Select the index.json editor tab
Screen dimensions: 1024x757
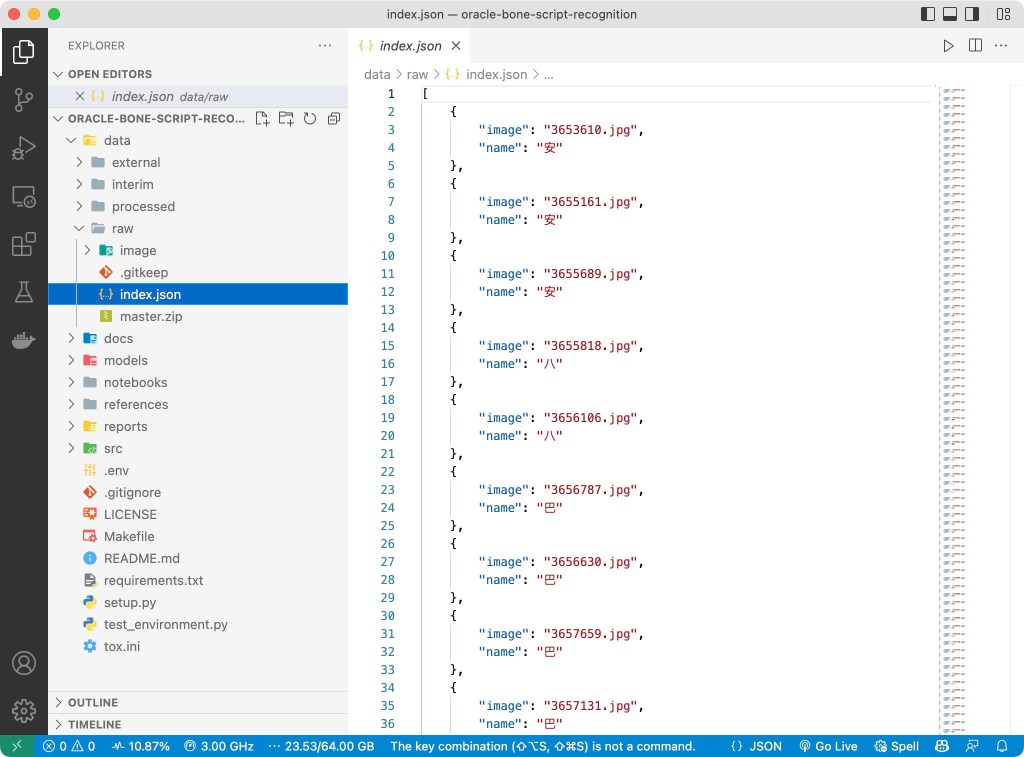click(x=410, y=46)
